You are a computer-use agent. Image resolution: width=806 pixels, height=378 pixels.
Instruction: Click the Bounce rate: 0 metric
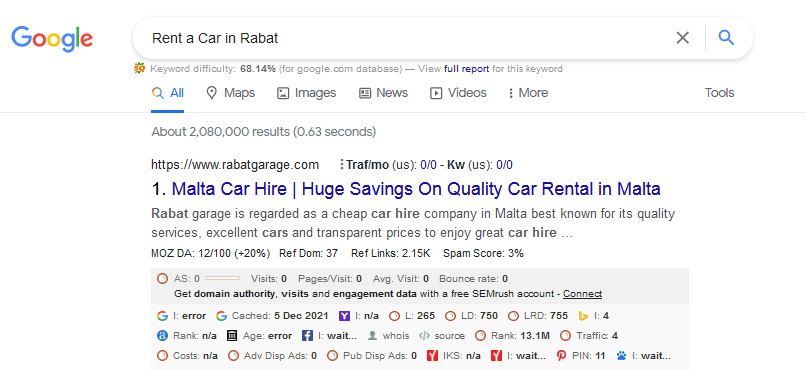coord(473,279)
